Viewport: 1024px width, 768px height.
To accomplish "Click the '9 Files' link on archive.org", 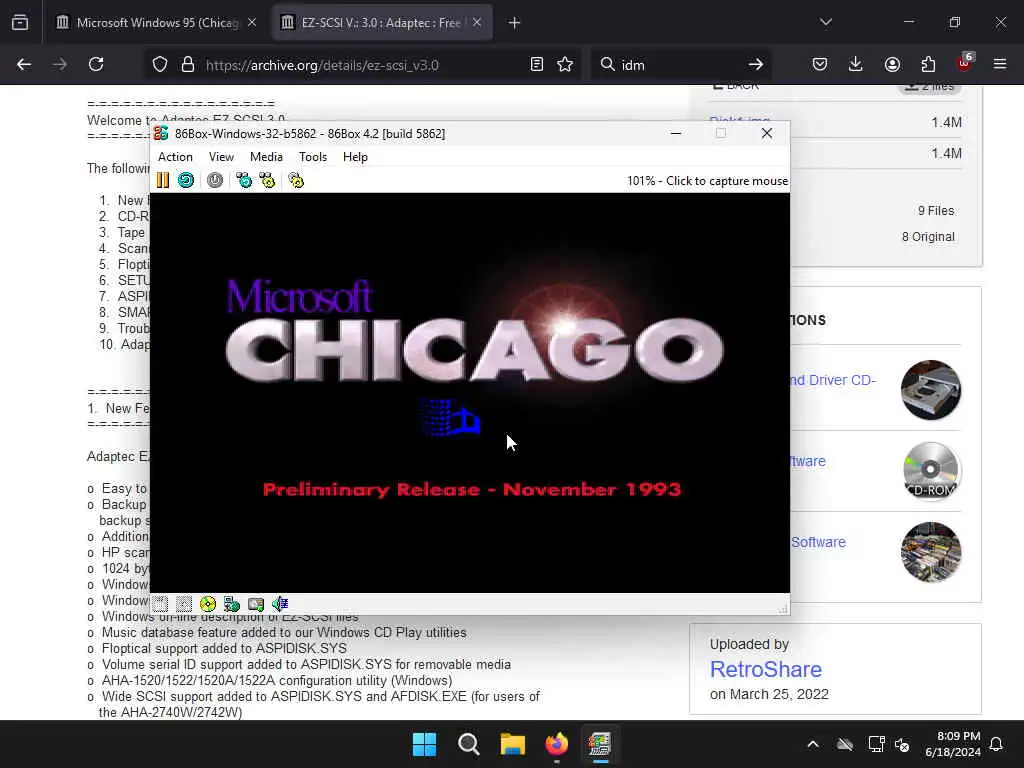I will point(936,211).
